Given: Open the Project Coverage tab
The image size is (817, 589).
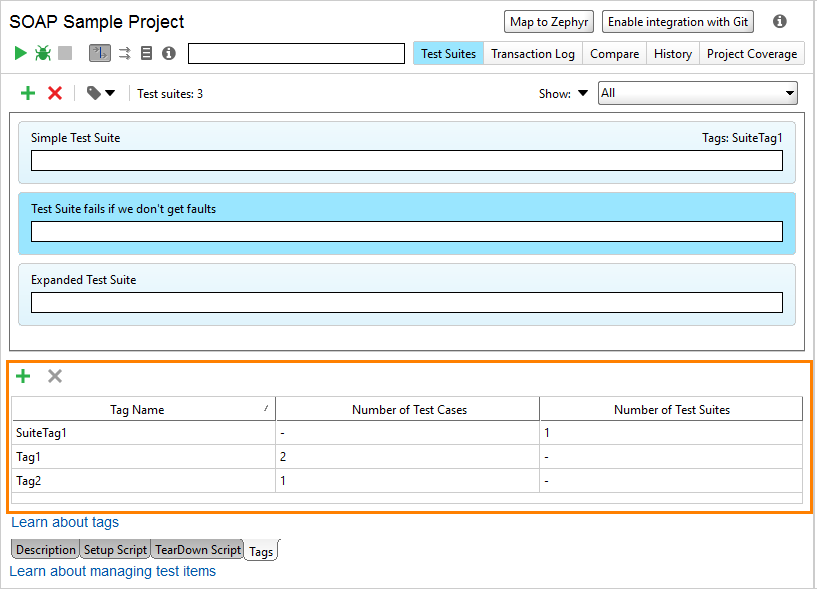Looking at the screenshot, I should click(x=752, y=54).
